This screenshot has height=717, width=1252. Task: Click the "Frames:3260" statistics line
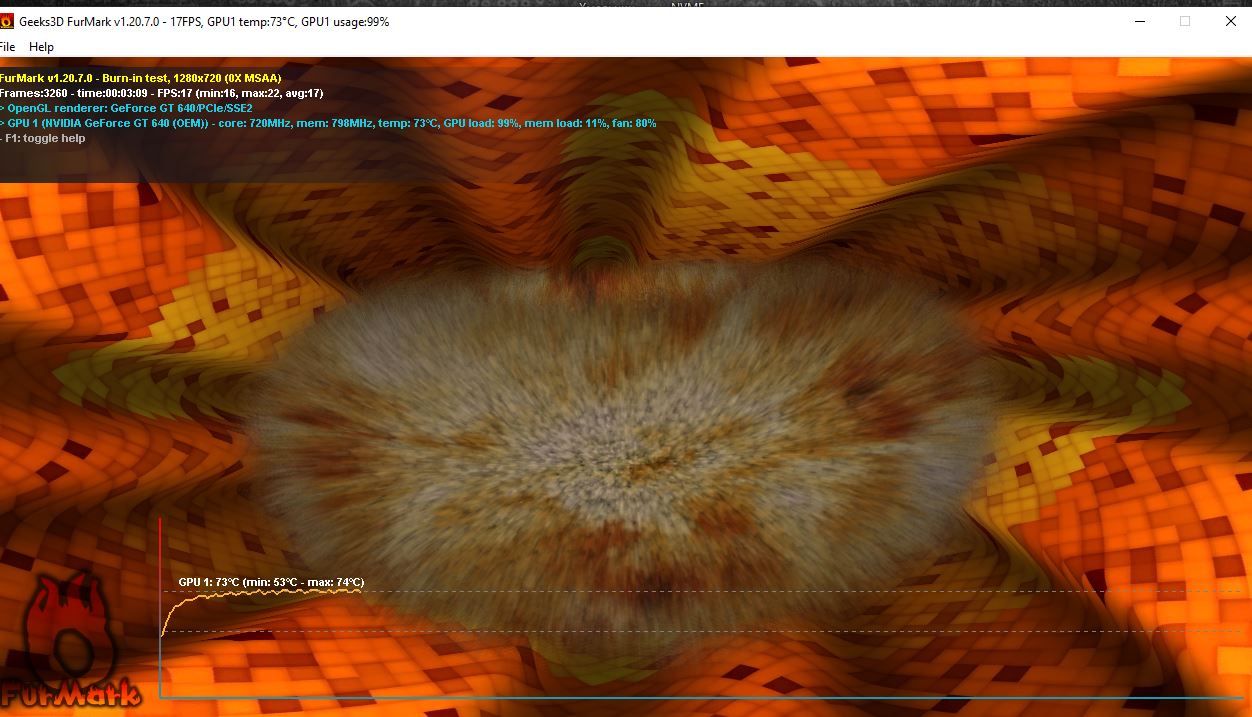coord(161,93)
